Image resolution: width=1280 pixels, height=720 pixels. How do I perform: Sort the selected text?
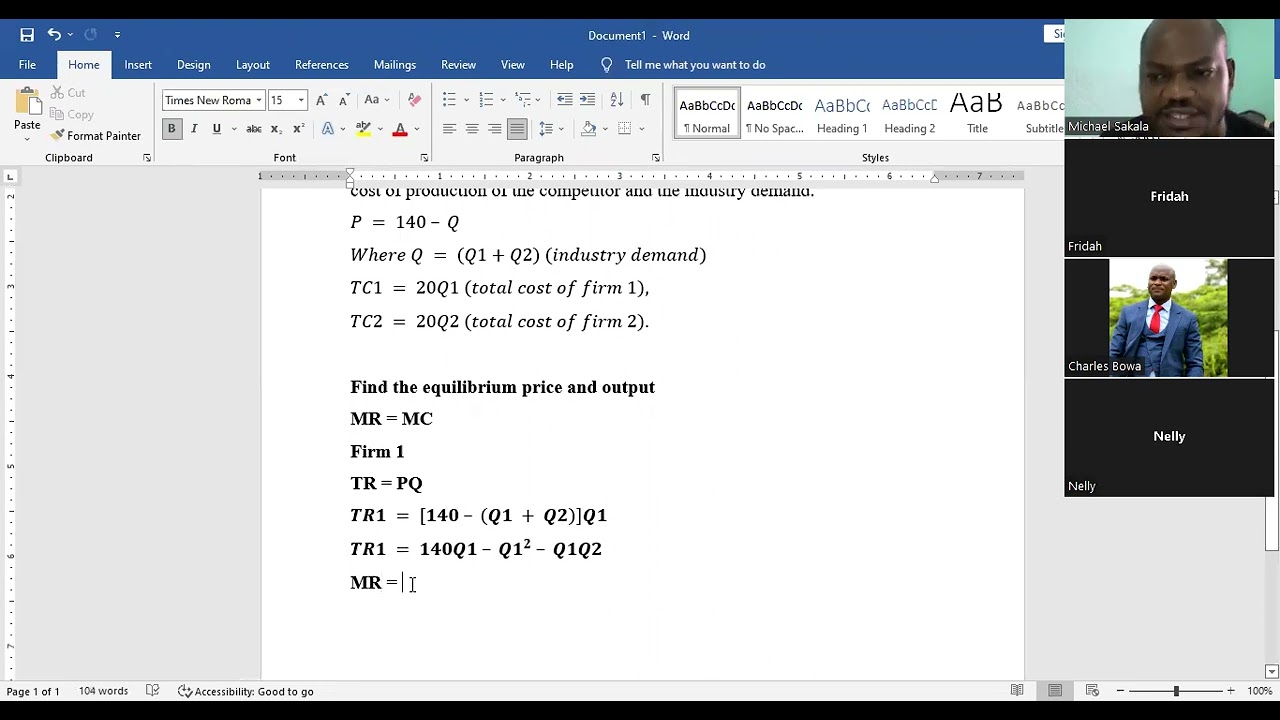click(x=617, y=99)
